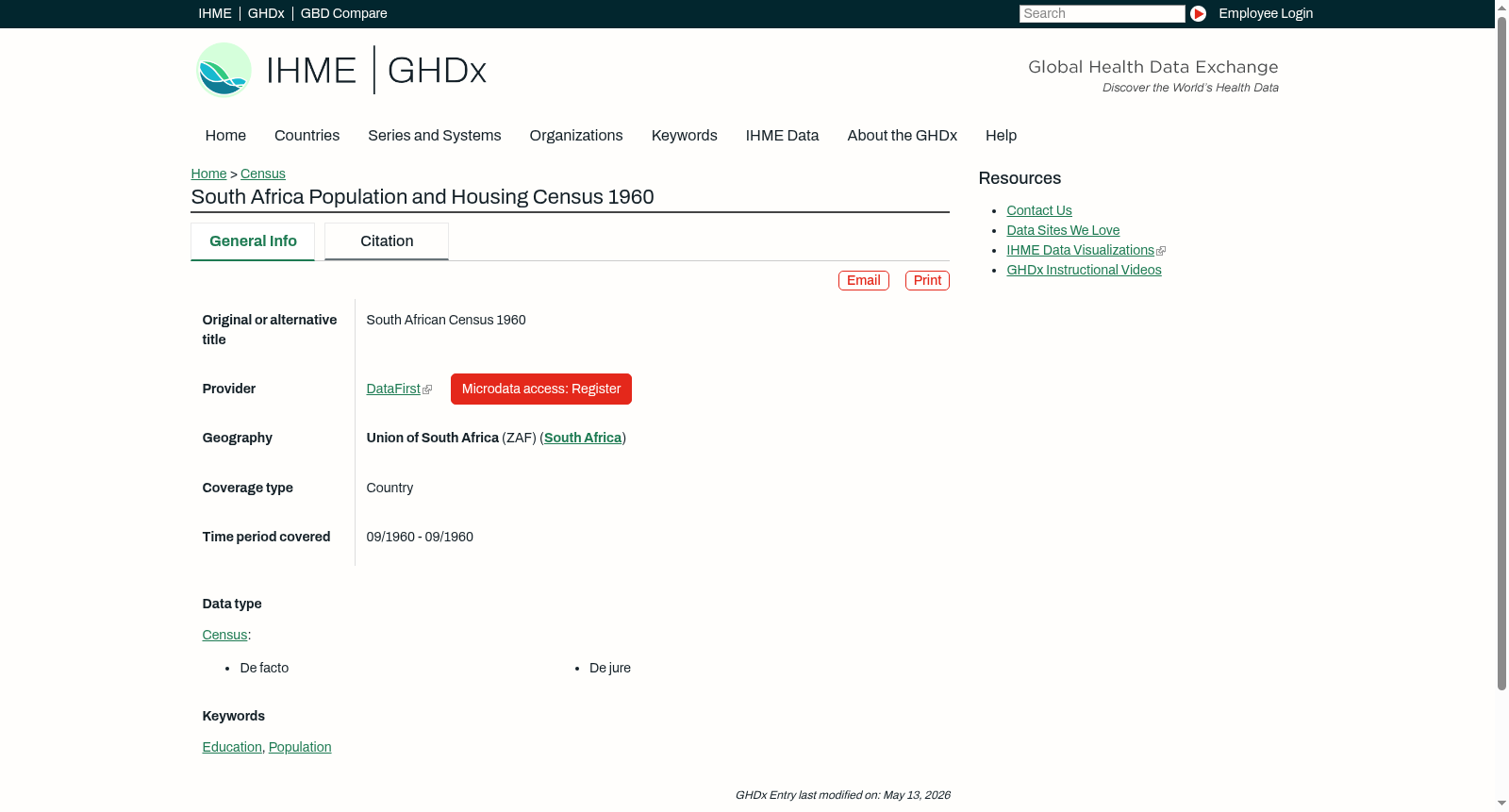Open IHME Data Visualizations link
The height and width of the screenshot is (812, 1509).
click(x=1080, y=251)
